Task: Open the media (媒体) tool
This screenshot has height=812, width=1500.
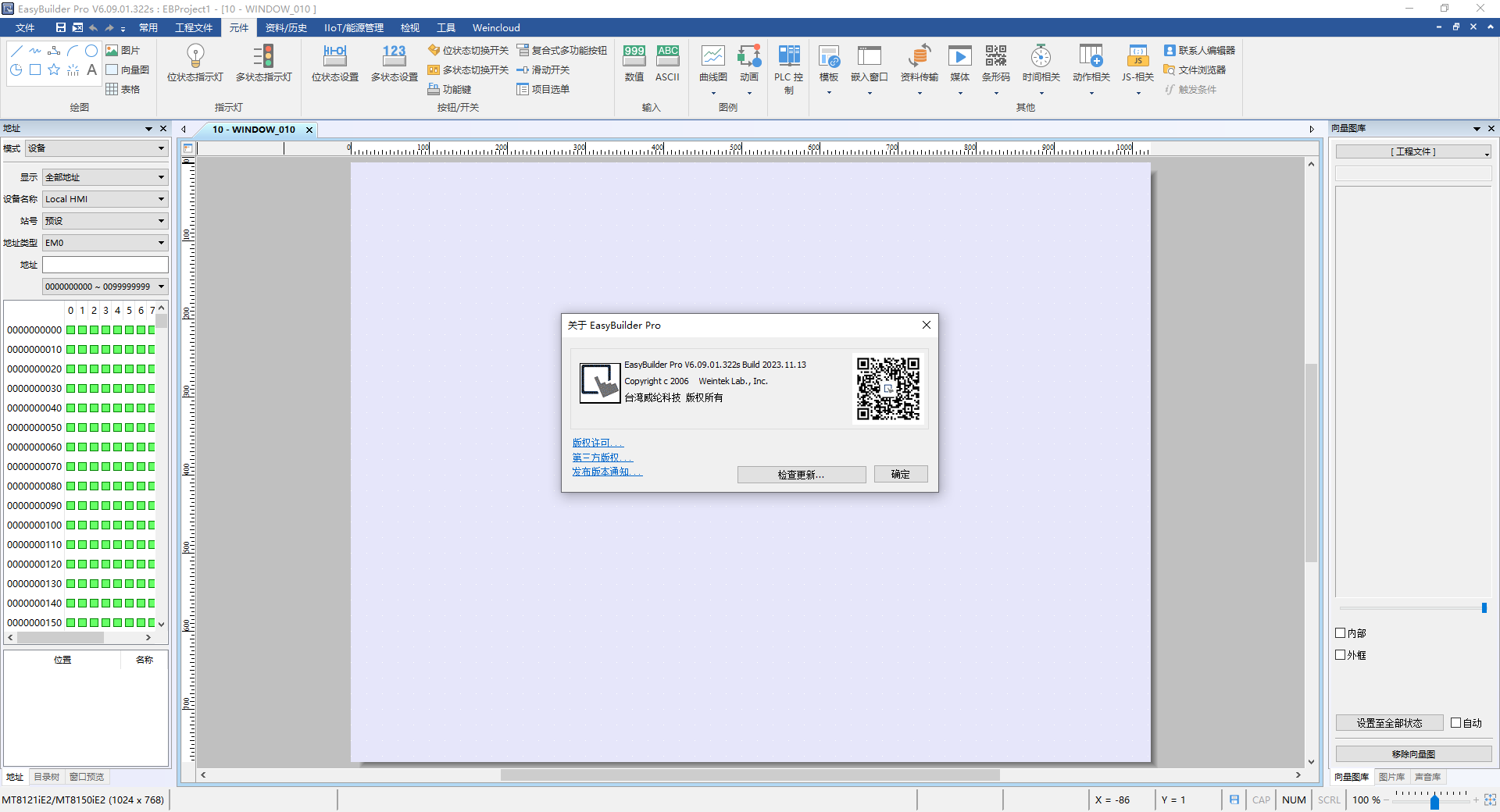Action: click(x=960, y=69)
